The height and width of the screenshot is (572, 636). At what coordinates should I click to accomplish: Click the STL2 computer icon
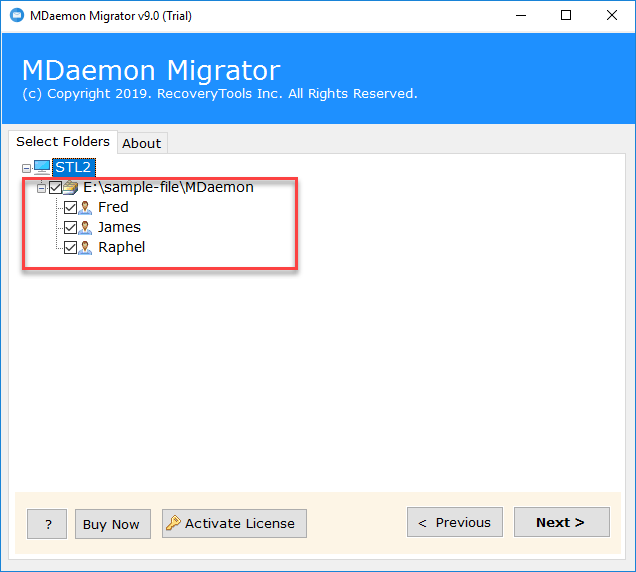point(41,167)
